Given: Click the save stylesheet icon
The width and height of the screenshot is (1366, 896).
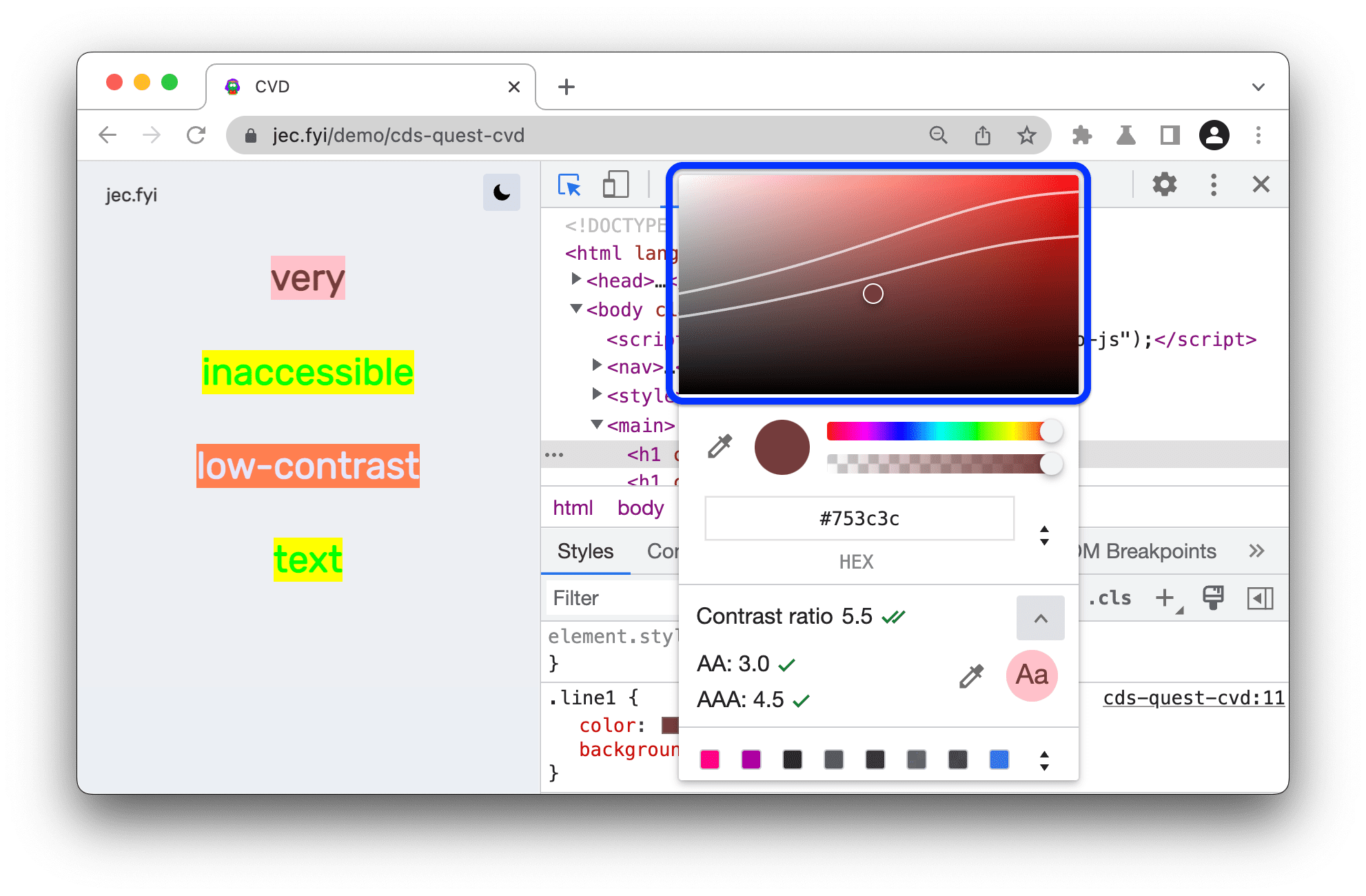Looking at the screenshot, I should 1212,598.
